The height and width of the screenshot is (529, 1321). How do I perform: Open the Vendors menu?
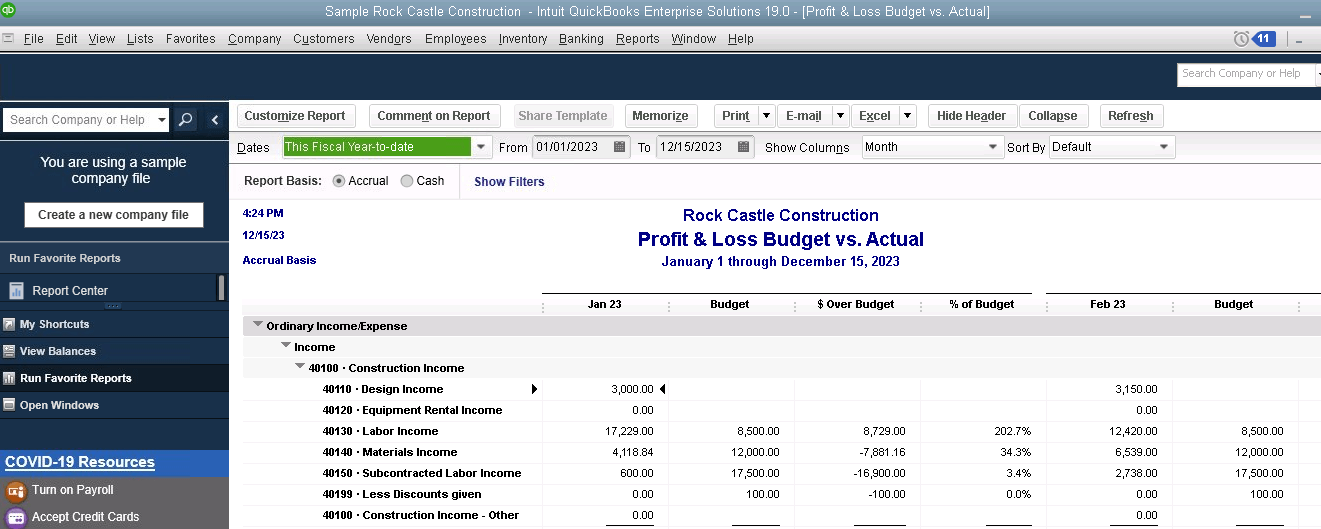(x=389, y=39)
